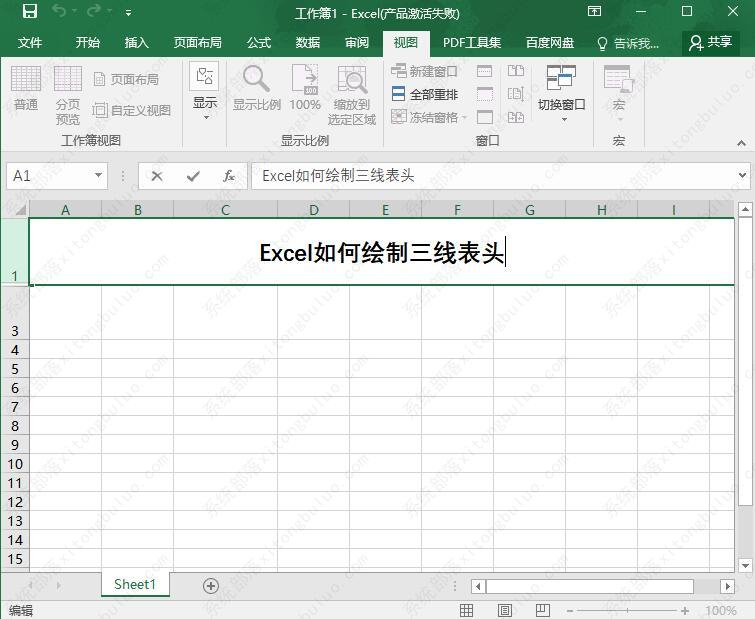Screen dimensions: 755x619
Task: Click the column C header
Action: tap(225, 210)
